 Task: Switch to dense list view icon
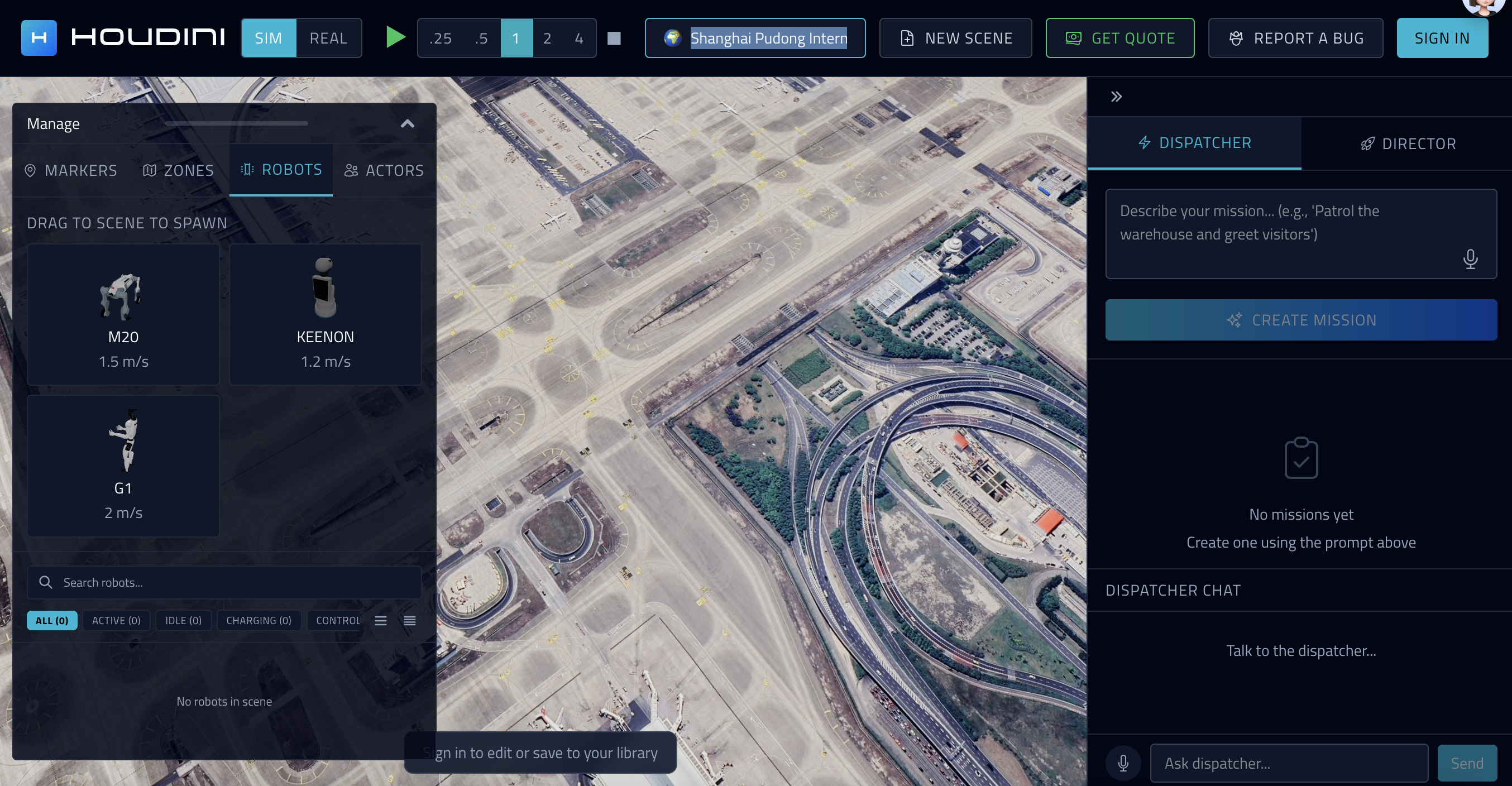pyautogui.click(x=410, y=621)
